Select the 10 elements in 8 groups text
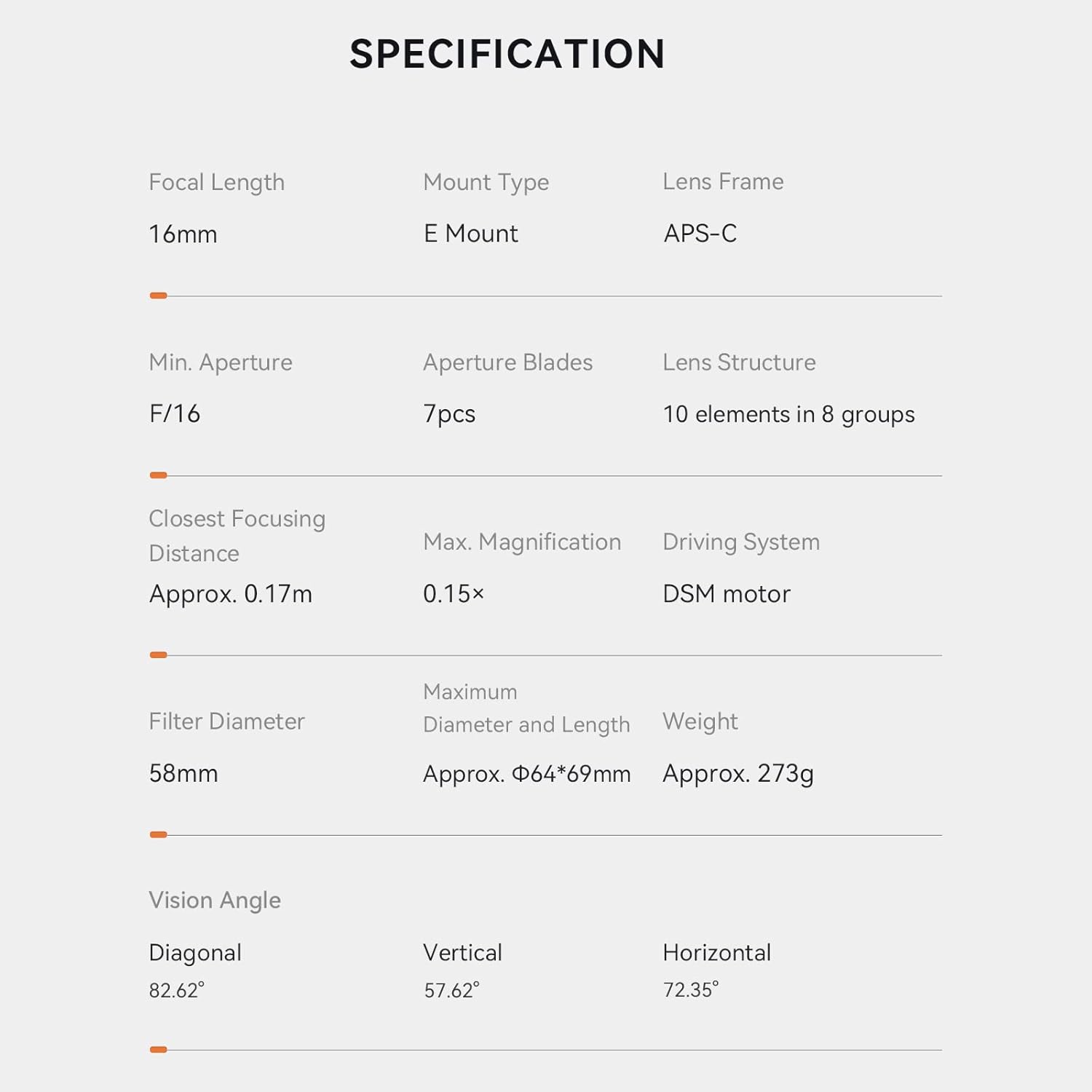Screen dimensions: 1092x1092 pos(788,414)
